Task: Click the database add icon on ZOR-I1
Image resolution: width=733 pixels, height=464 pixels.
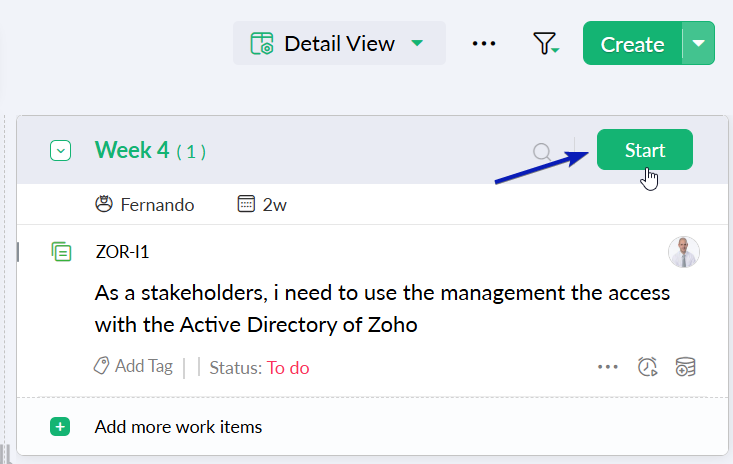Action: coord(685,367)
